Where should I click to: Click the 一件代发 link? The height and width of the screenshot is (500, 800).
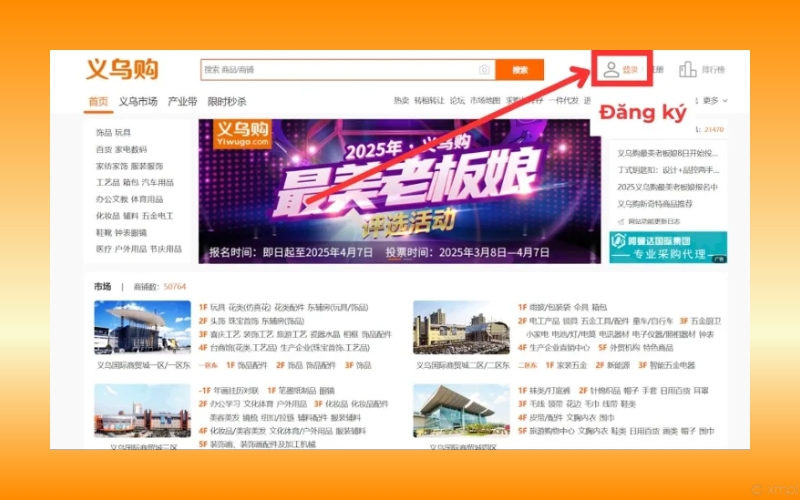563,101
